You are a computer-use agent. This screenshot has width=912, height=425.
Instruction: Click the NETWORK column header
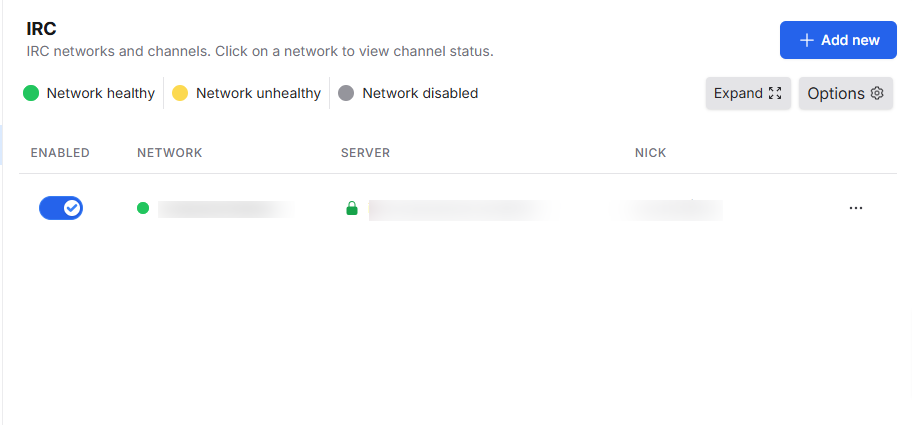[x=170, y=153]
